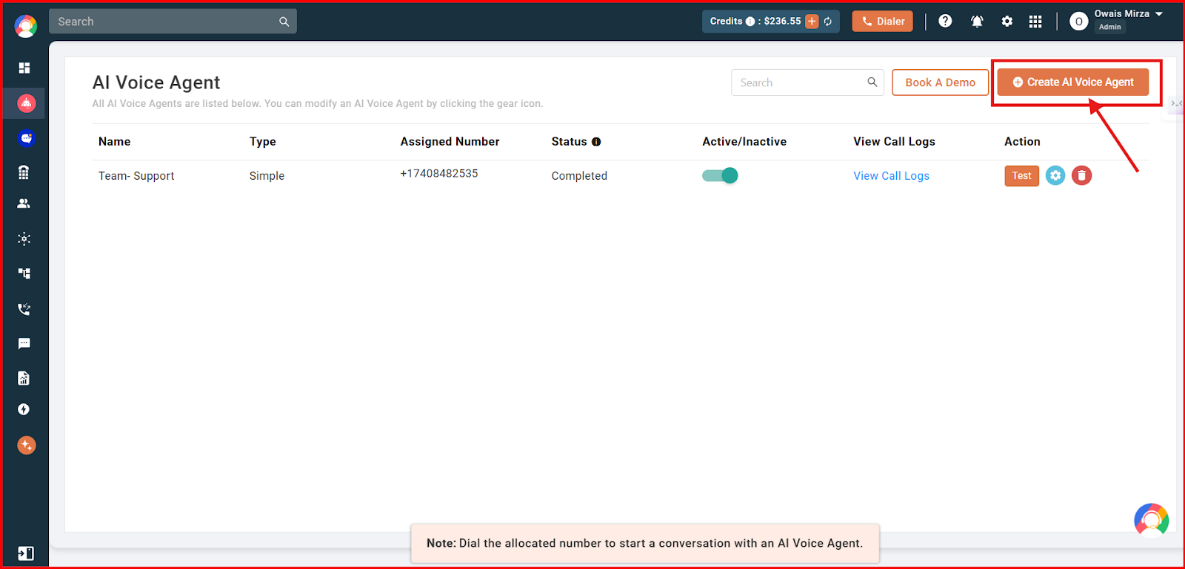Open the settings gear in the top bar
The image size is (1185, 569).
point(1007,21)
